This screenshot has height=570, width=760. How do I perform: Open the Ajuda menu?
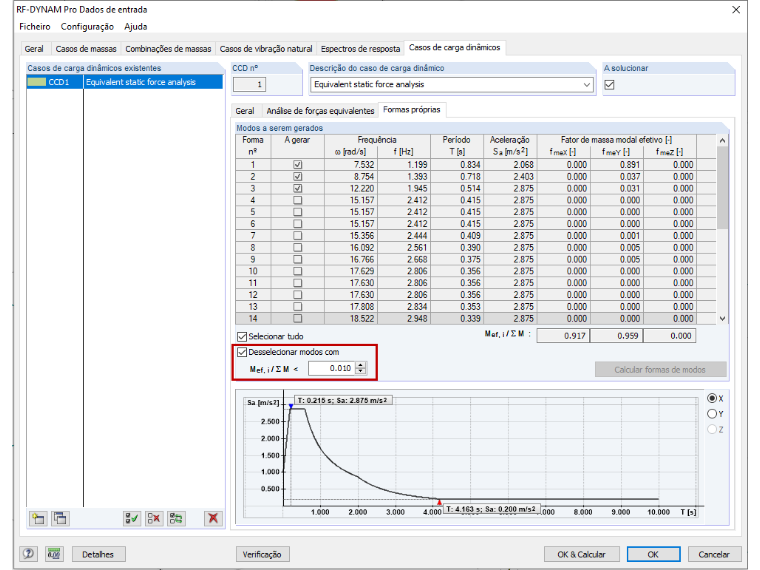point(136,27)
